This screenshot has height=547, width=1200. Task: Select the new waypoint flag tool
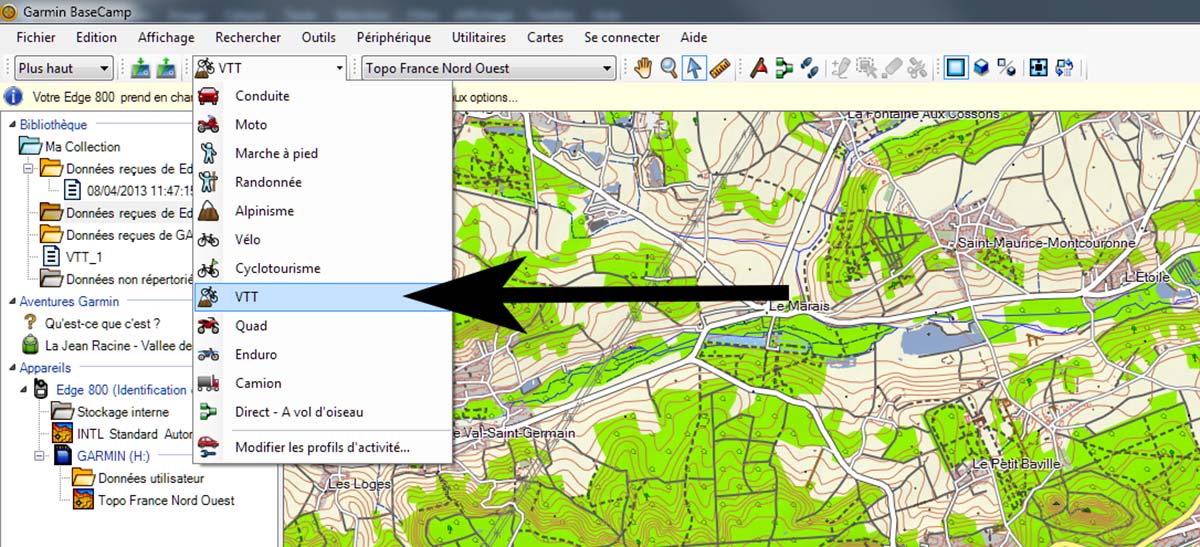click(760, 68)
